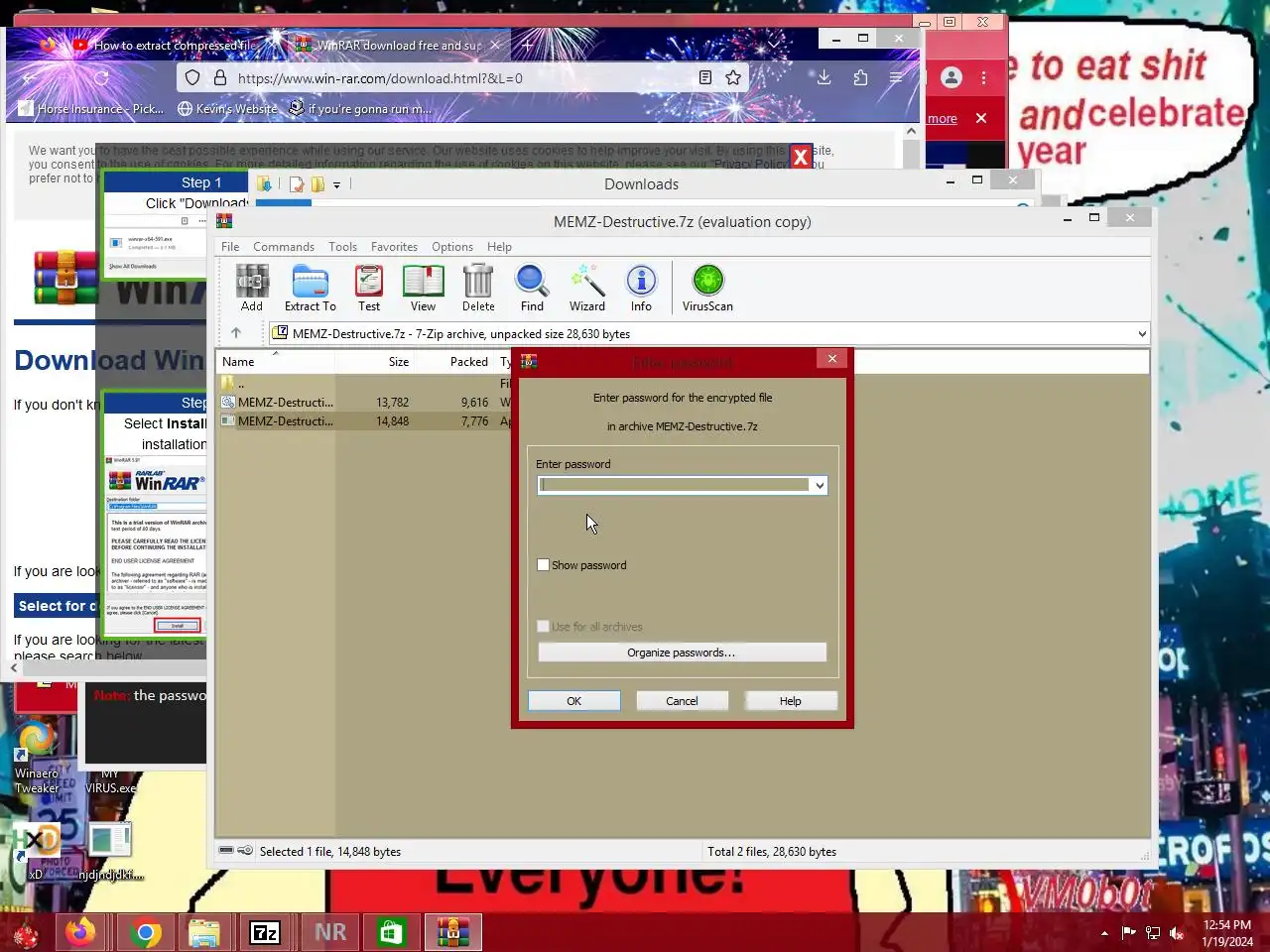The width and height of the screenshot is (1270, 952).
Task: Click the View toolbar icon in WinRAR
Action: (x=424, y=289)
